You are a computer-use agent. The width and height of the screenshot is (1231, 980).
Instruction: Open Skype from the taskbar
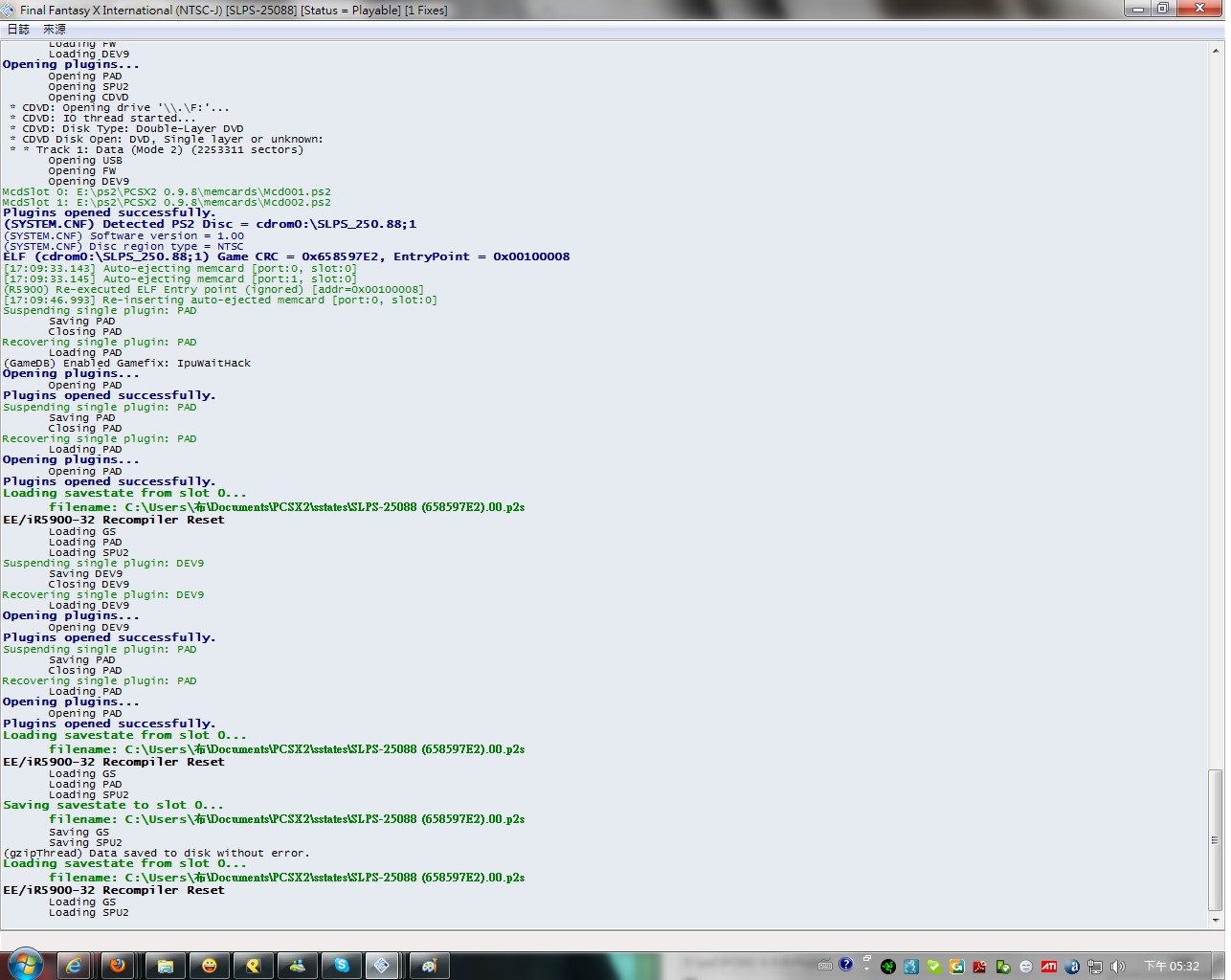point(341,966)
